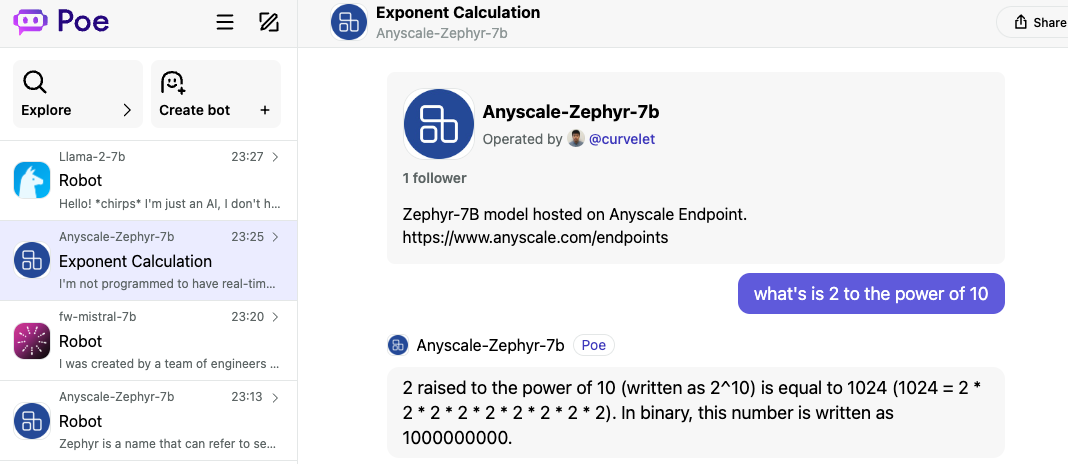1068x464 pixels.
Task: Click the Exponent Calculation header title
Action: pos(458,12)
